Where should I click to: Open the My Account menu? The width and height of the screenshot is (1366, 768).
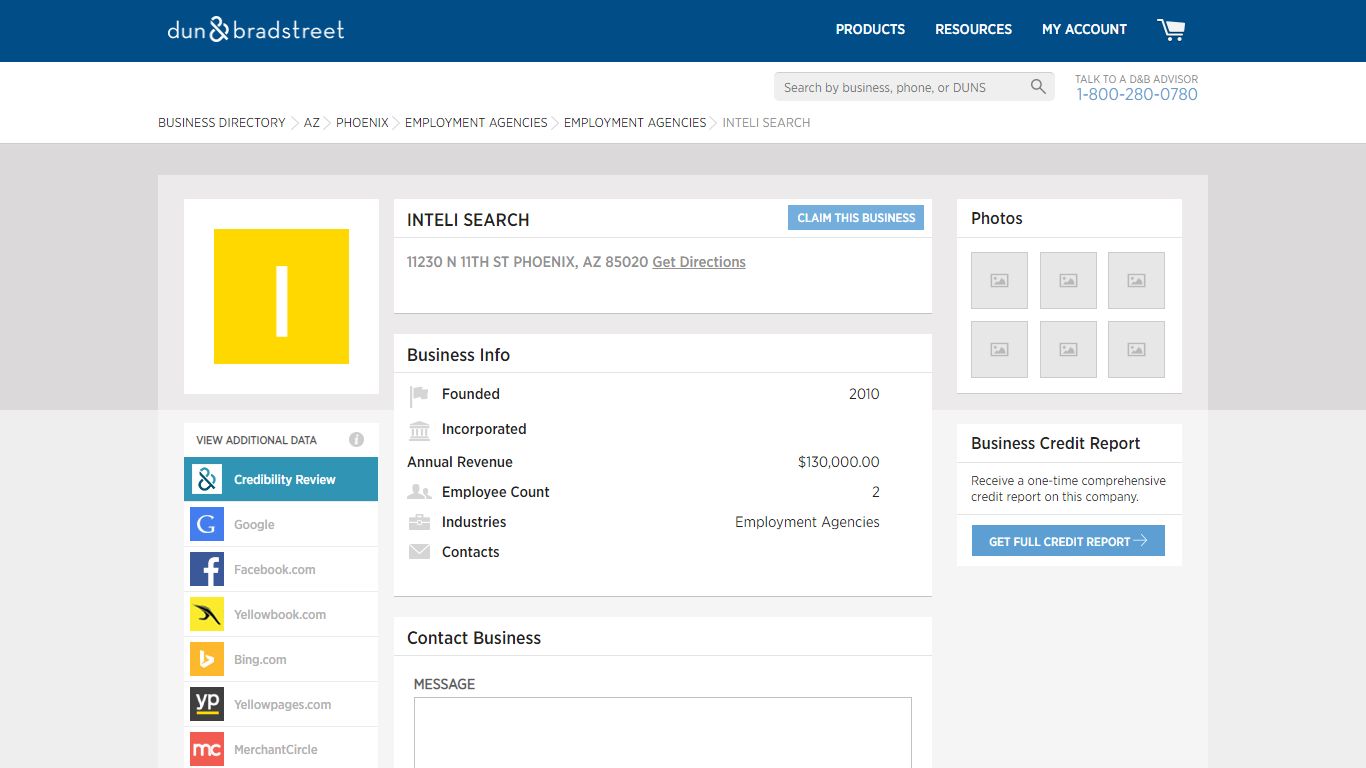point(1084,30)
